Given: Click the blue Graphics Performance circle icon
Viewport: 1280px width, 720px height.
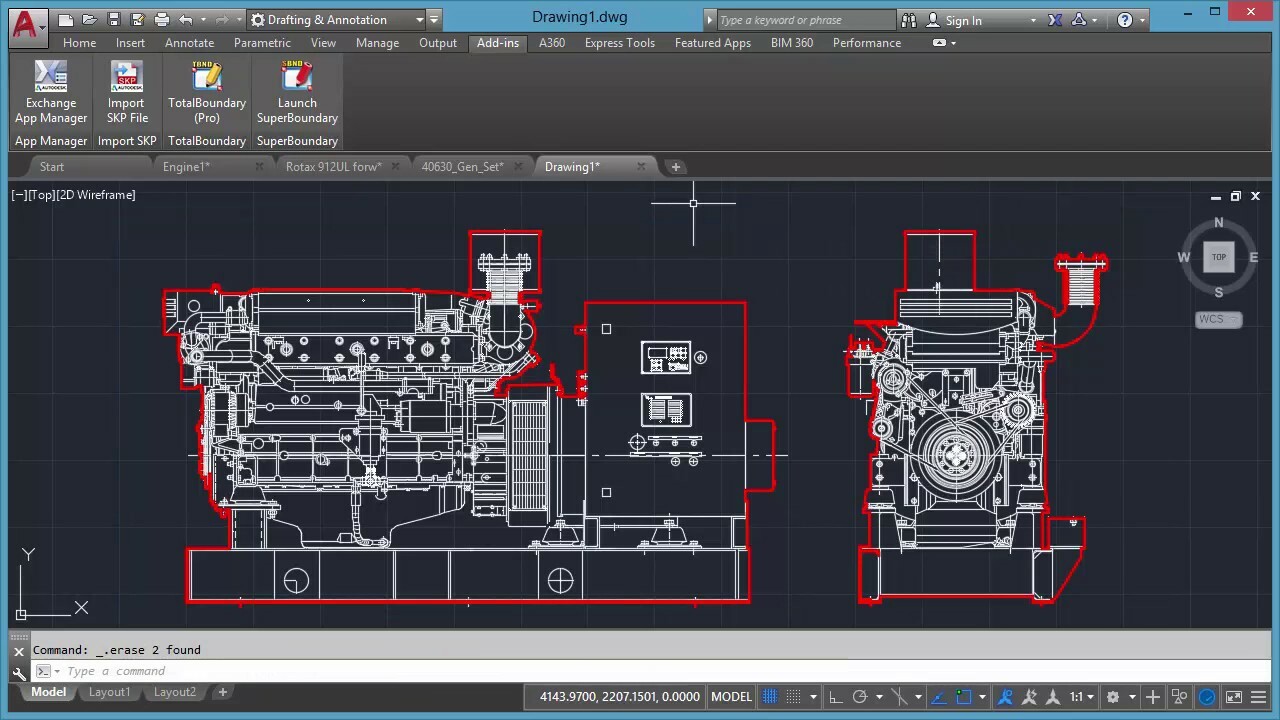Looking at the screenshot, I should (x=1208, y=696).
